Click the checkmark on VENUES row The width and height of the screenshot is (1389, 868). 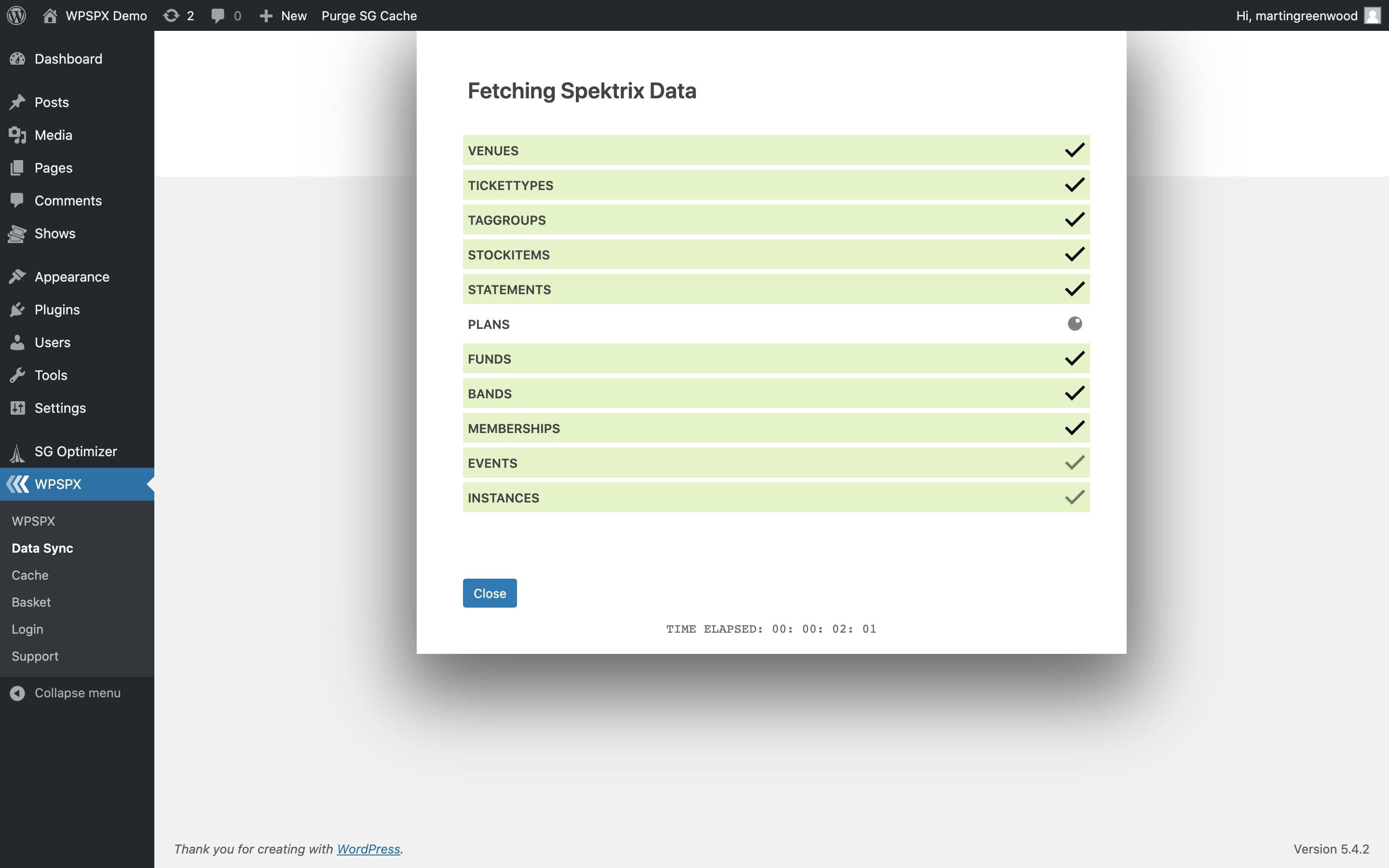1075,150
